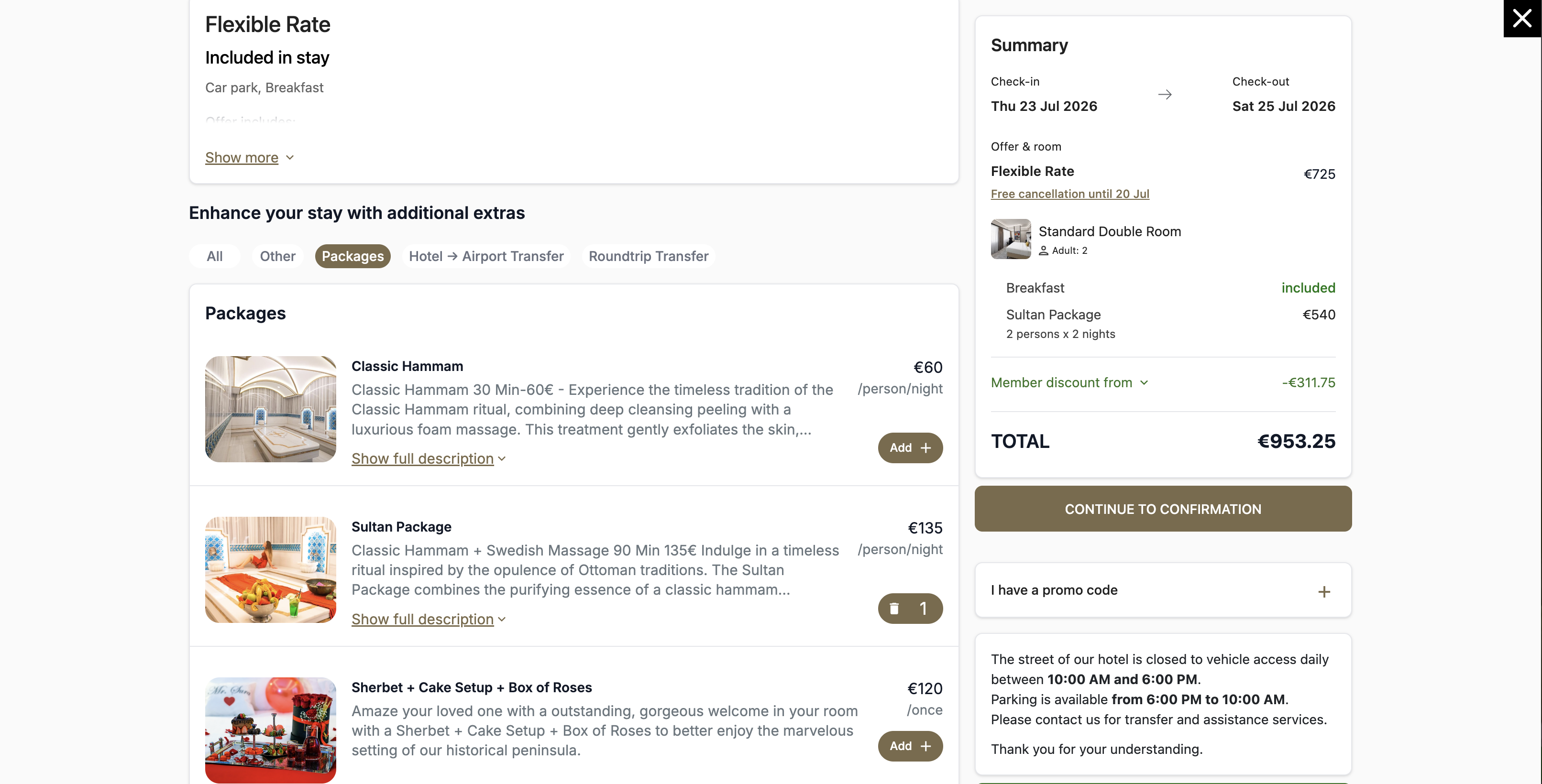Expand the Member discount from details
This screenshot has width=1542, height=784.
1070,382
